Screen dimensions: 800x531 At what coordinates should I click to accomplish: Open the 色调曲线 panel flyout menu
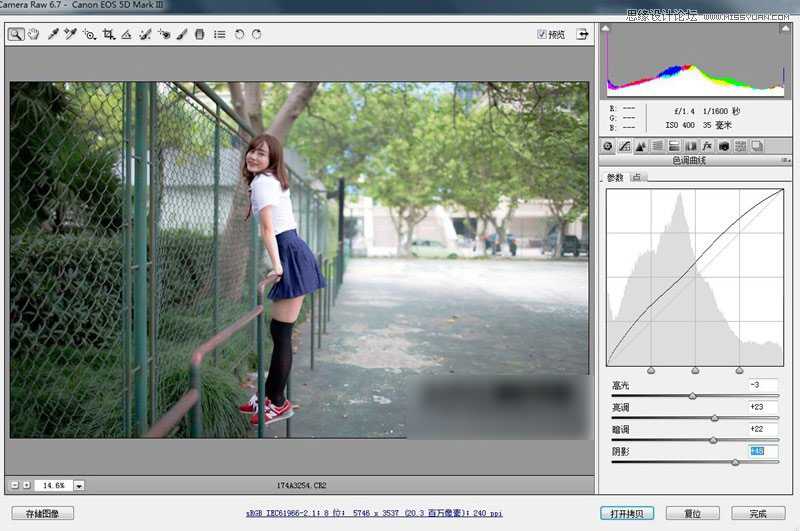786,161
